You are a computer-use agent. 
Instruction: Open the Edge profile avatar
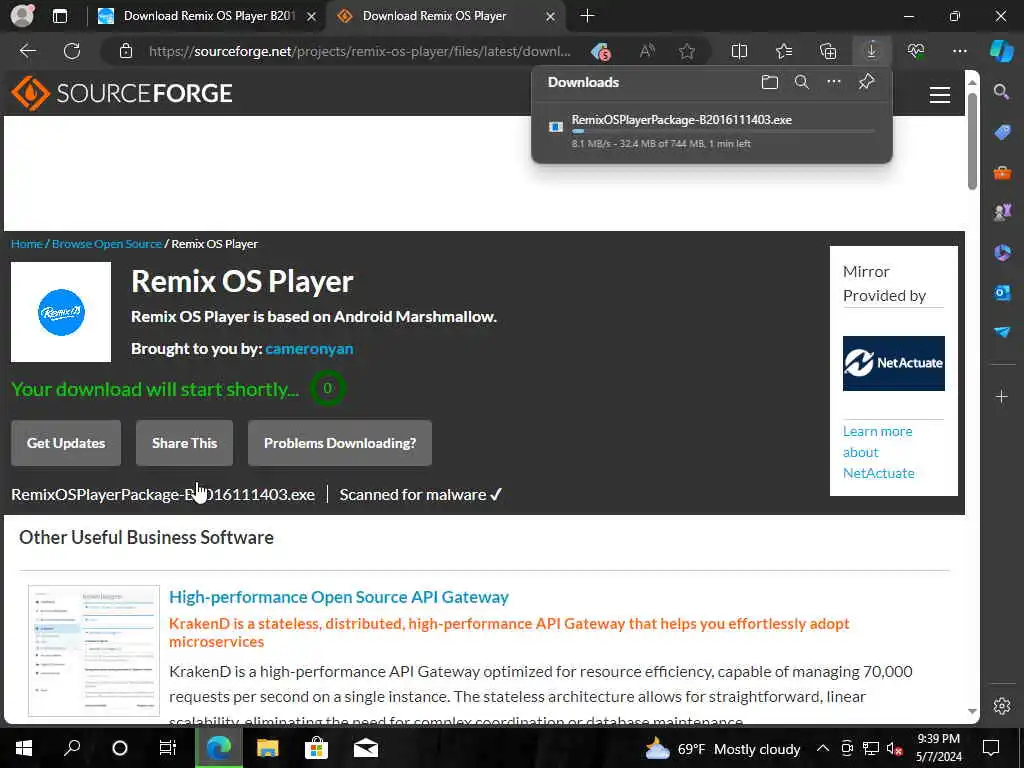click(22, 16)
